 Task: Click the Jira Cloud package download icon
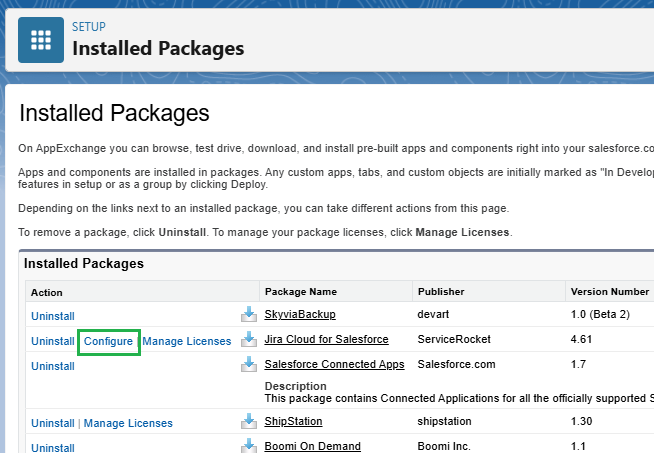pos(249,340)
